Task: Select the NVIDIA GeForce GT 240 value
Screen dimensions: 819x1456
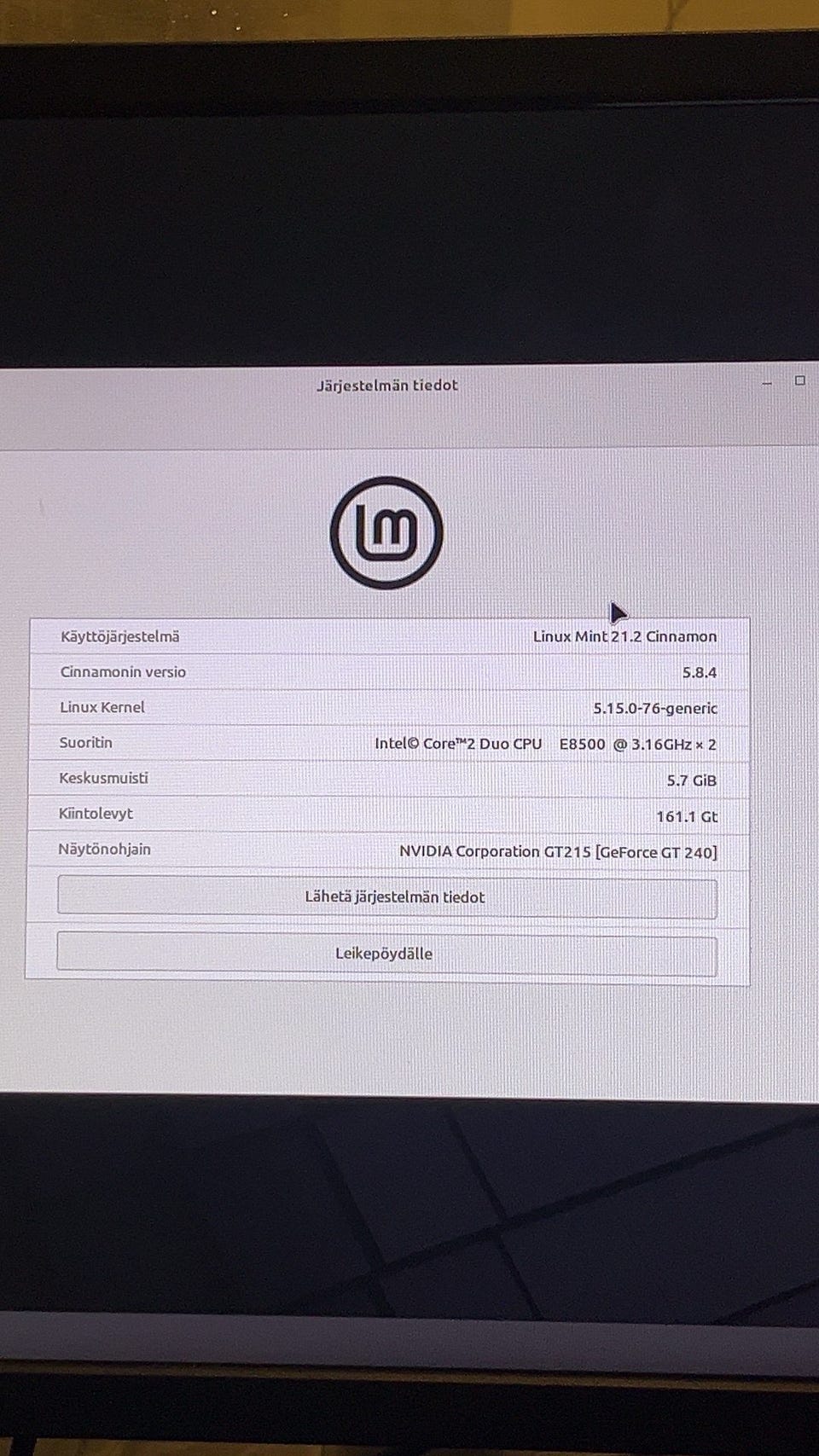Action: tap(558, 851)
